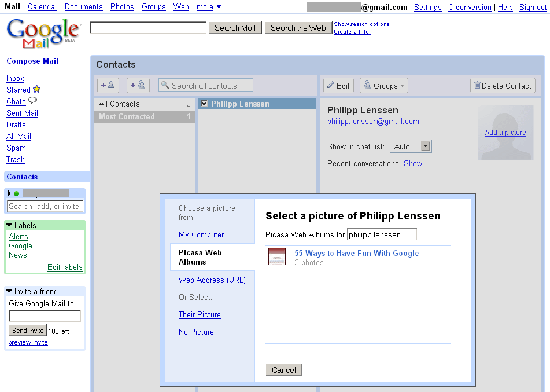Click the green online status dot in chat box
This screenshot has height=392, width=550.
click(16, 194)
